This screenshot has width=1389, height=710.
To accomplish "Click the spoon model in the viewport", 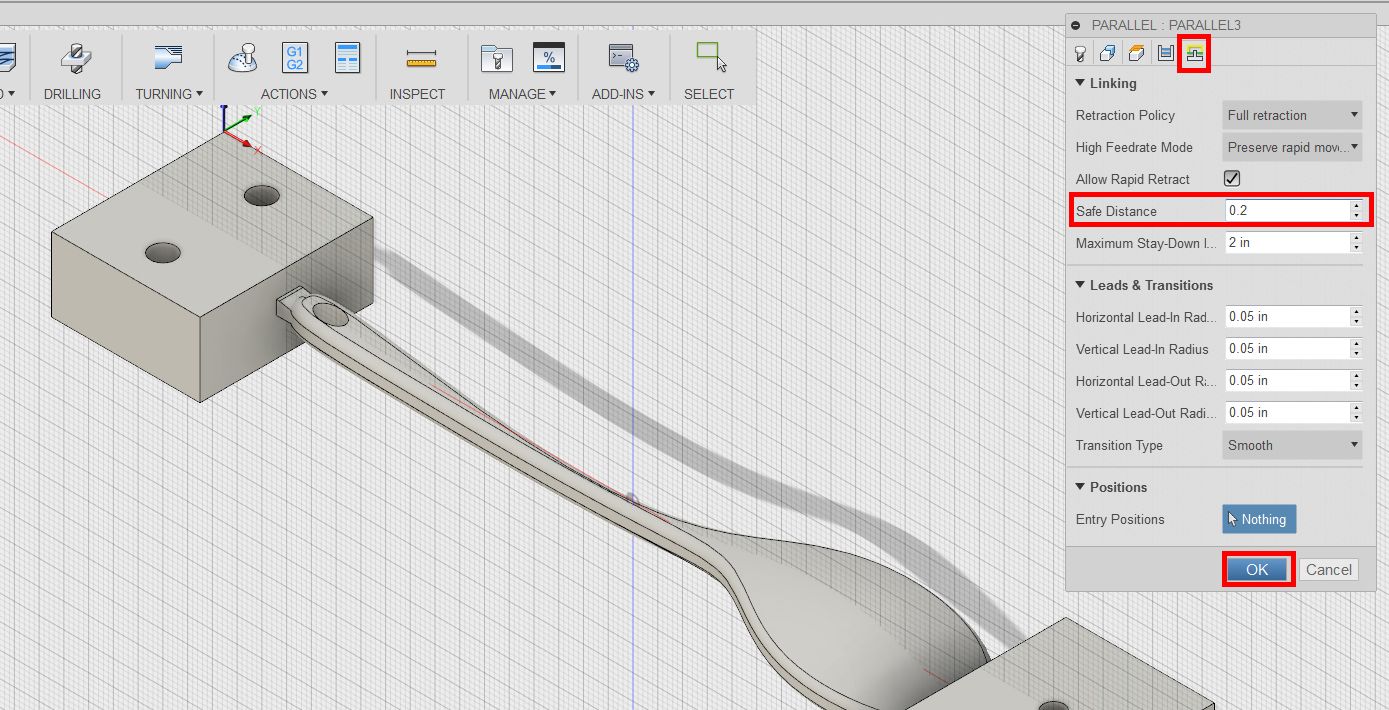I will pos(640,510).
